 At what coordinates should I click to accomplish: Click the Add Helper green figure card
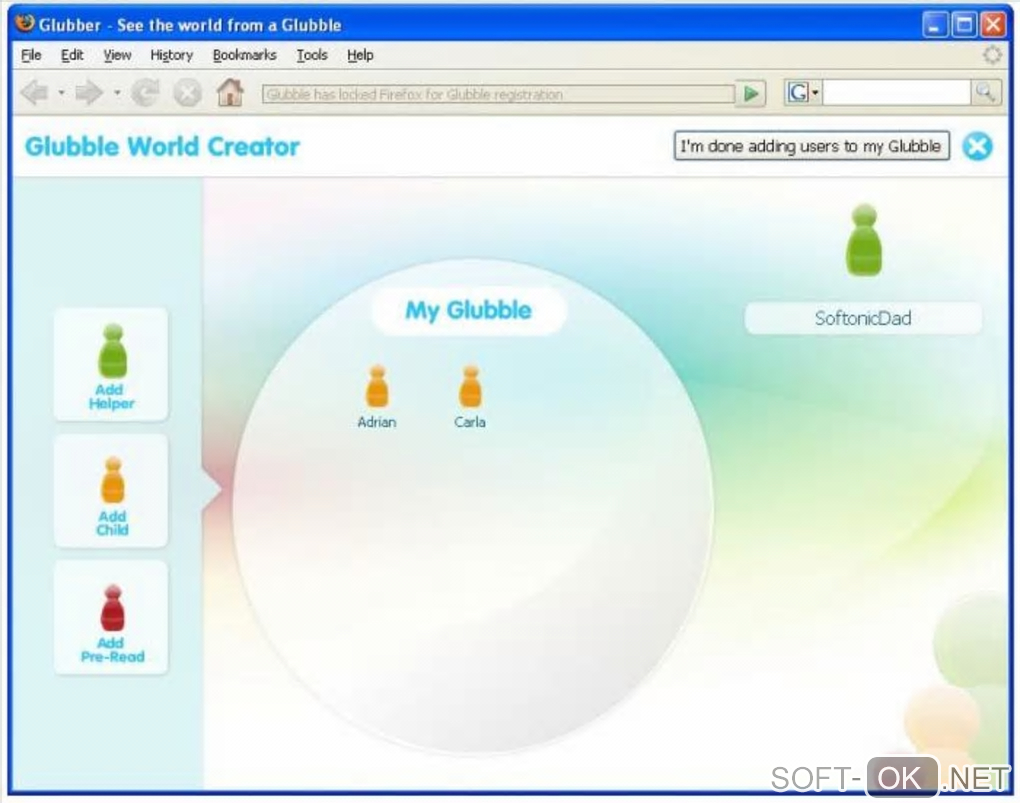click(111, 365)
